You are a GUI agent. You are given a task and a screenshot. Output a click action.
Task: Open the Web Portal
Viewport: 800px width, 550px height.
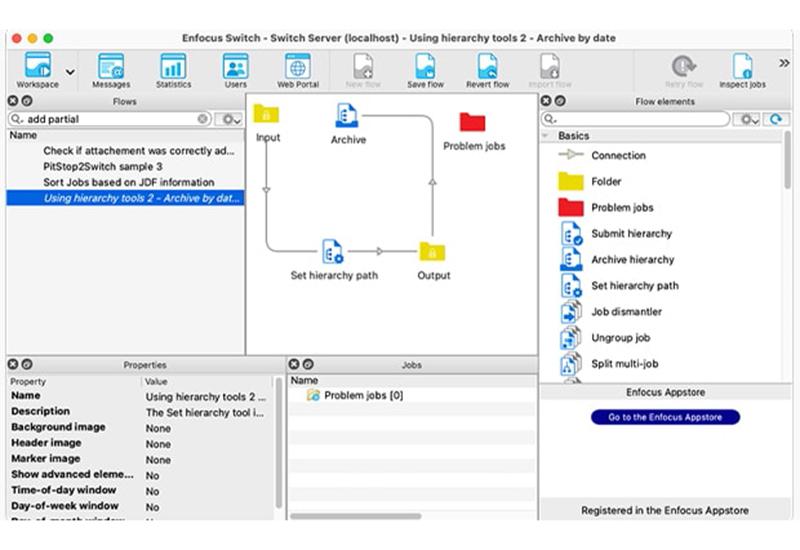pos(297,68)
